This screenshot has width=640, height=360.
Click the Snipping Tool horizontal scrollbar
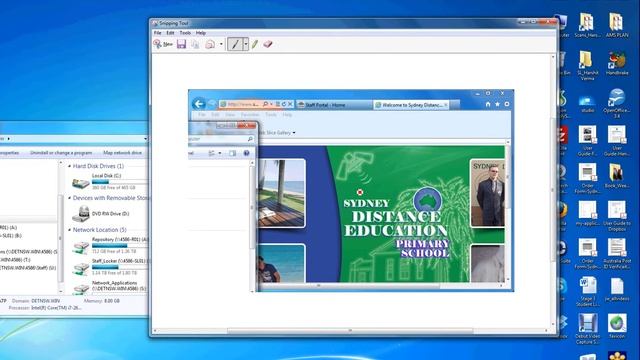[x=350, y=331]
